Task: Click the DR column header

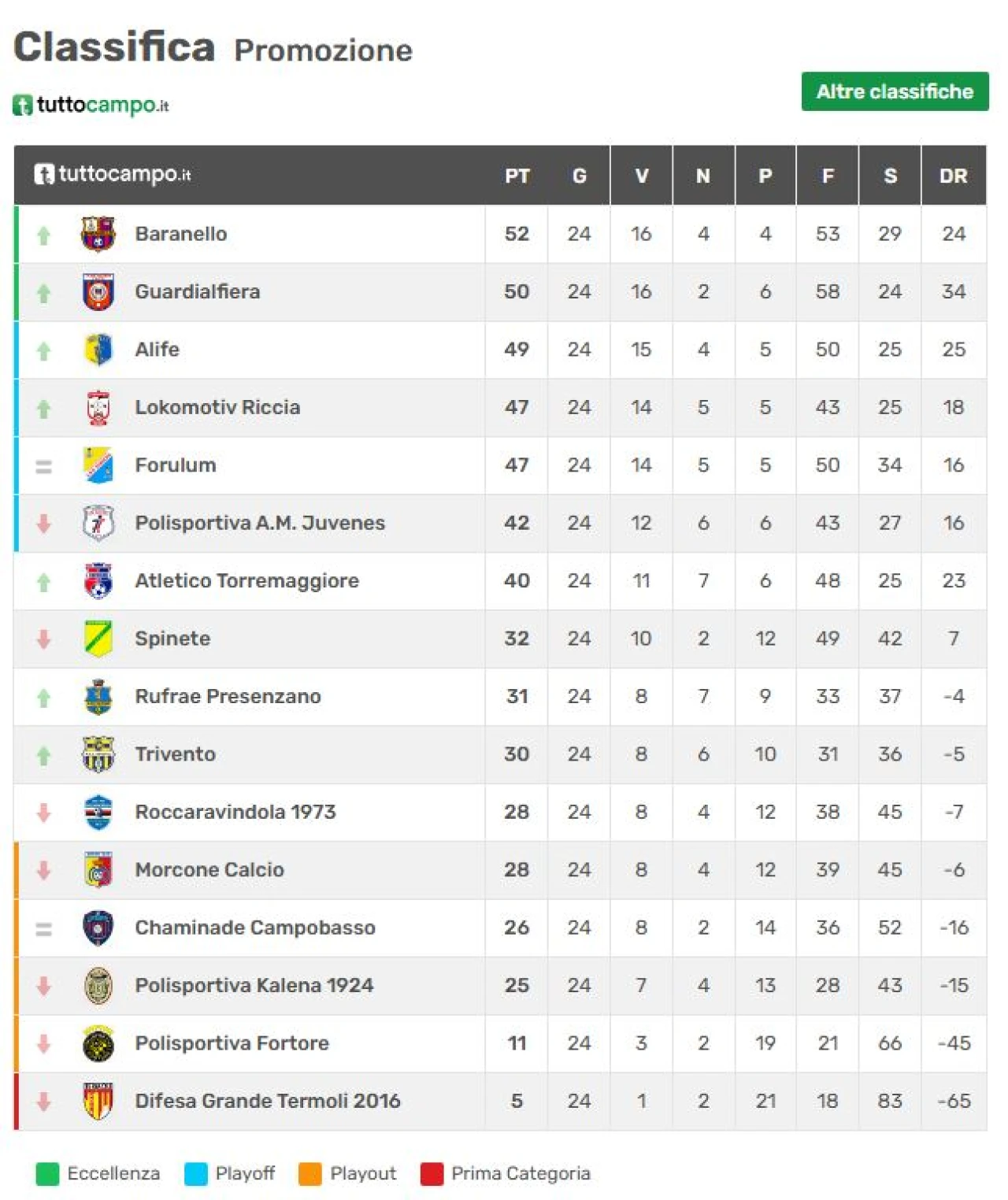Action: tap(953, 176)
